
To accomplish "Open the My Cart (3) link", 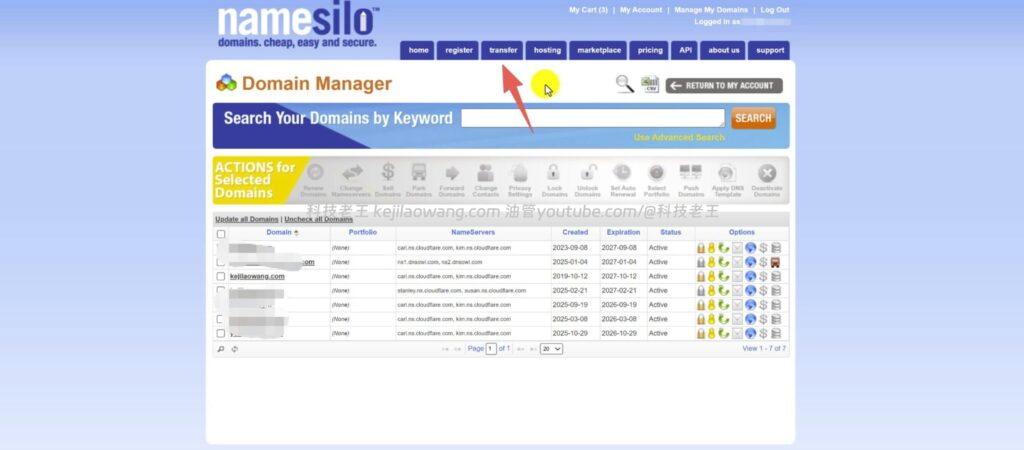I will [588, 10].
